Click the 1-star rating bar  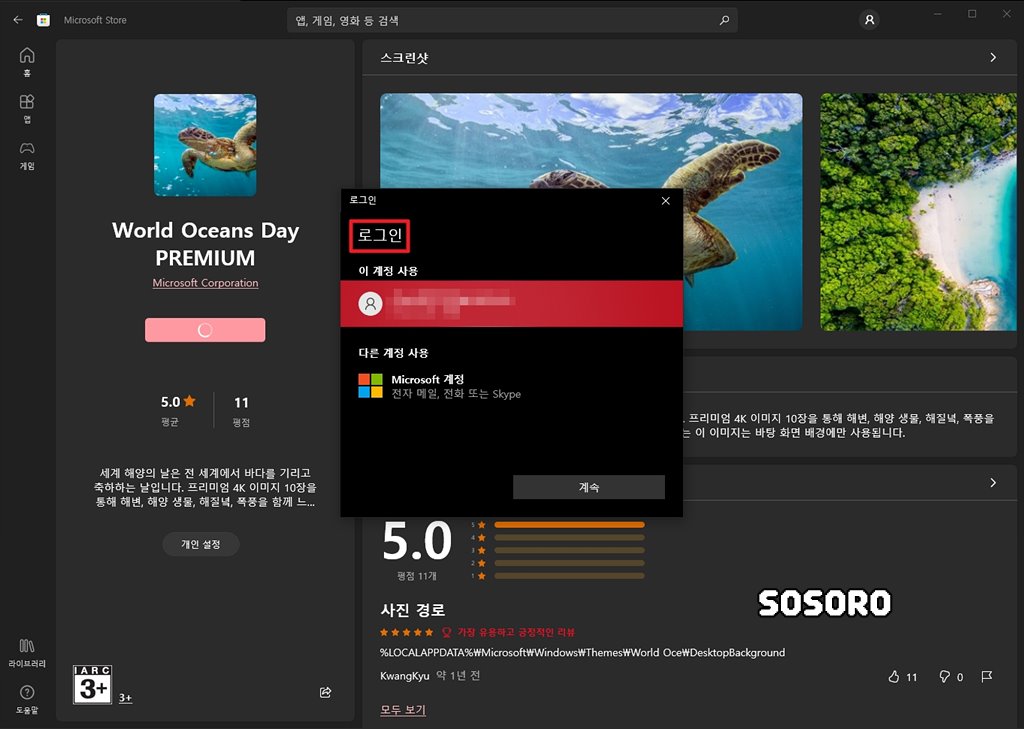click(x=569, y=575)
